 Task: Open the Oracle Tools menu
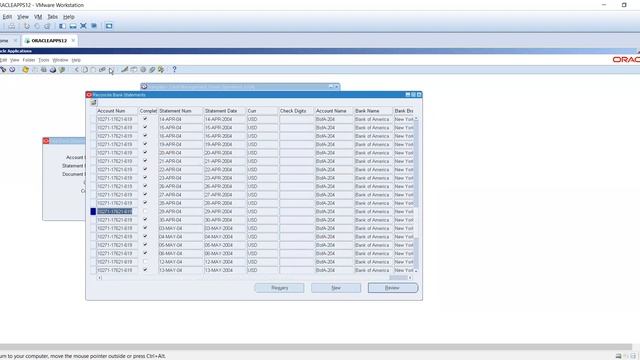(44, 60)
